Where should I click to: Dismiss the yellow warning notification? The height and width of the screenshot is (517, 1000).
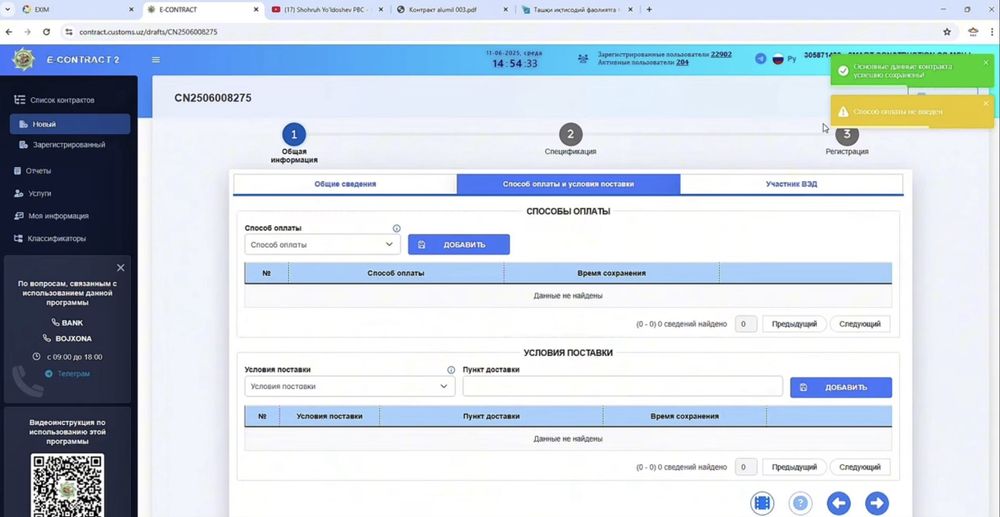[985, 103]
